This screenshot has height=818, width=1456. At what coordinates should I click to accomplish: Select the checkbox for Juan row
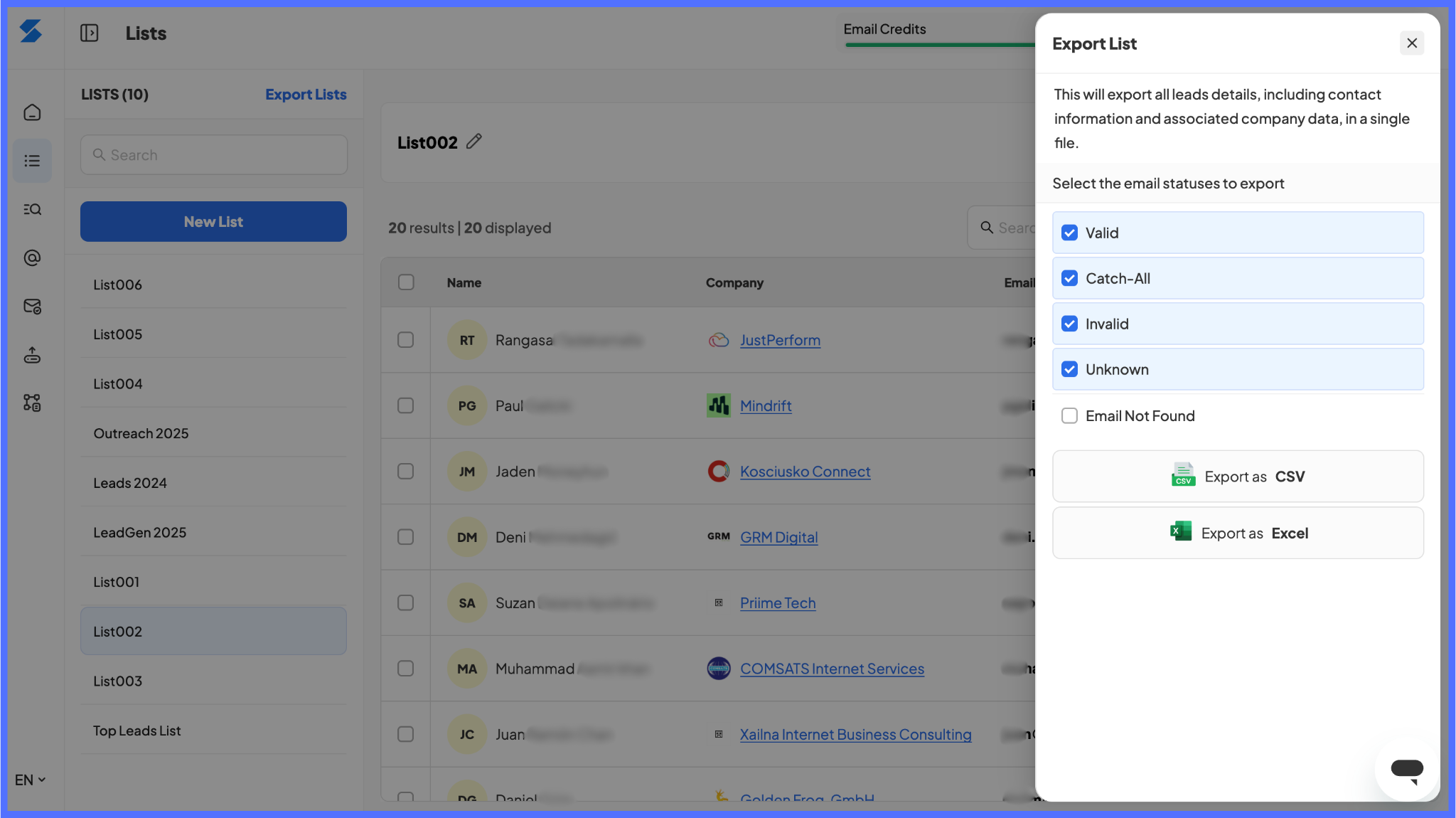tap(406, 734)
